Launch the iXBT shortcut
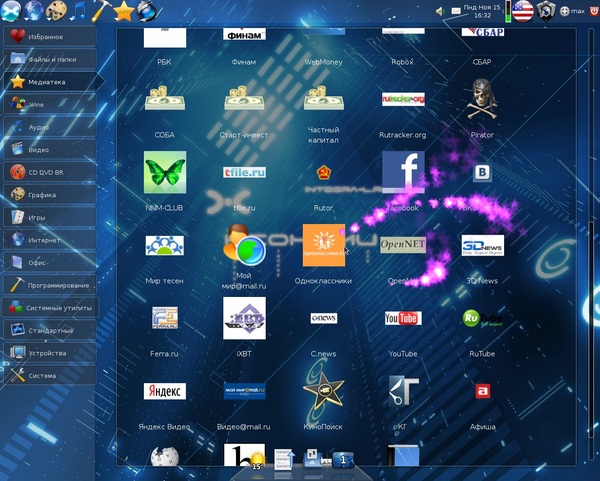Image resolution: width=600 pixels, height=481 pixels. click(x=244, y=318)
